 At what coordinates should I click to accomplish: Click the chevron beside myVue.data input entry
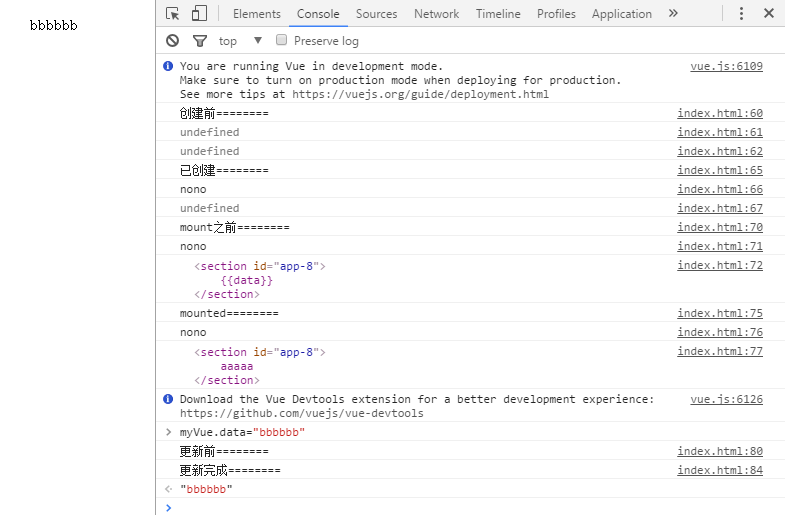click(x=168, y=432)
